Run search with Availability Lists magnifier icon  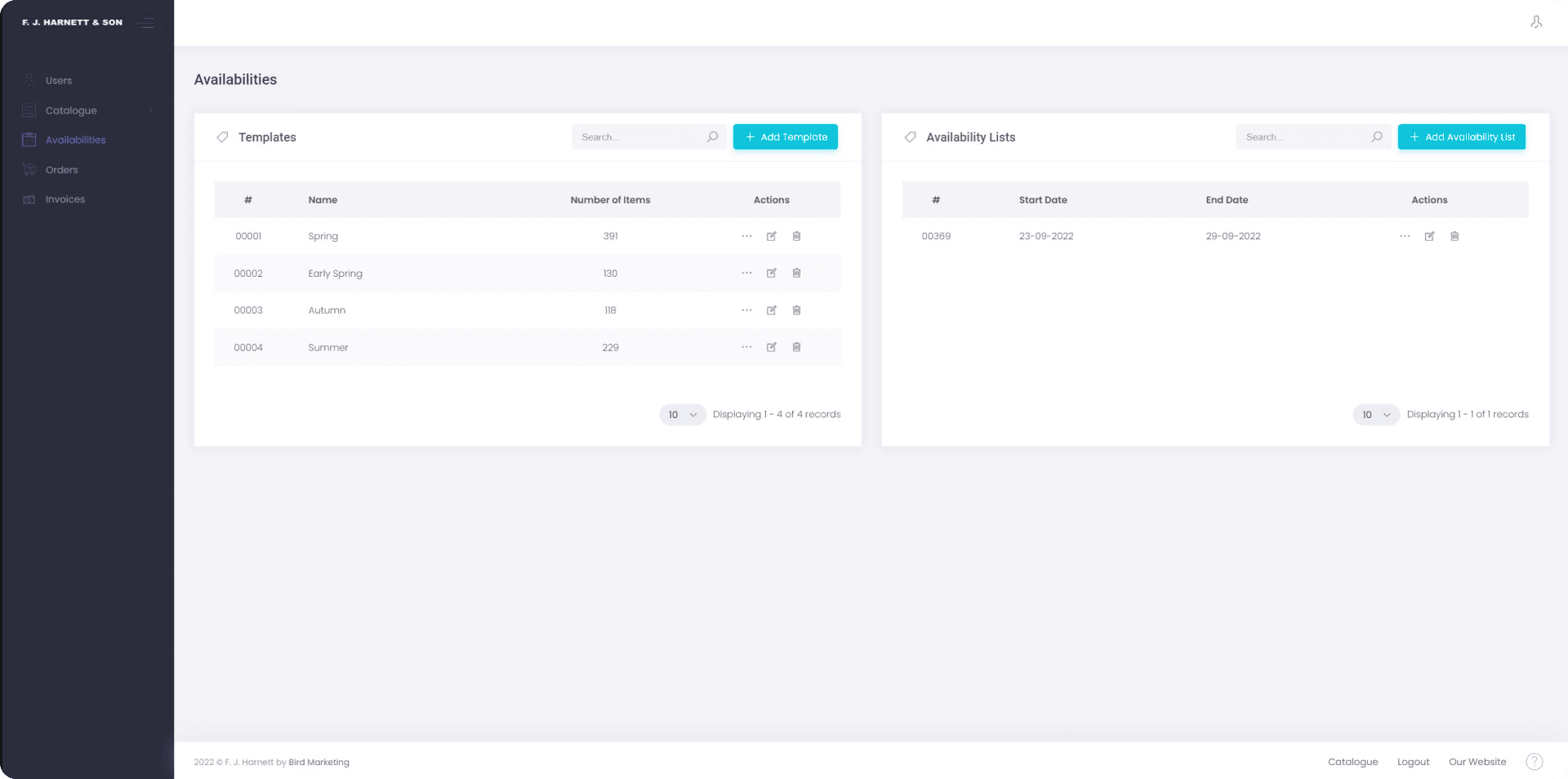[1377, 137]
